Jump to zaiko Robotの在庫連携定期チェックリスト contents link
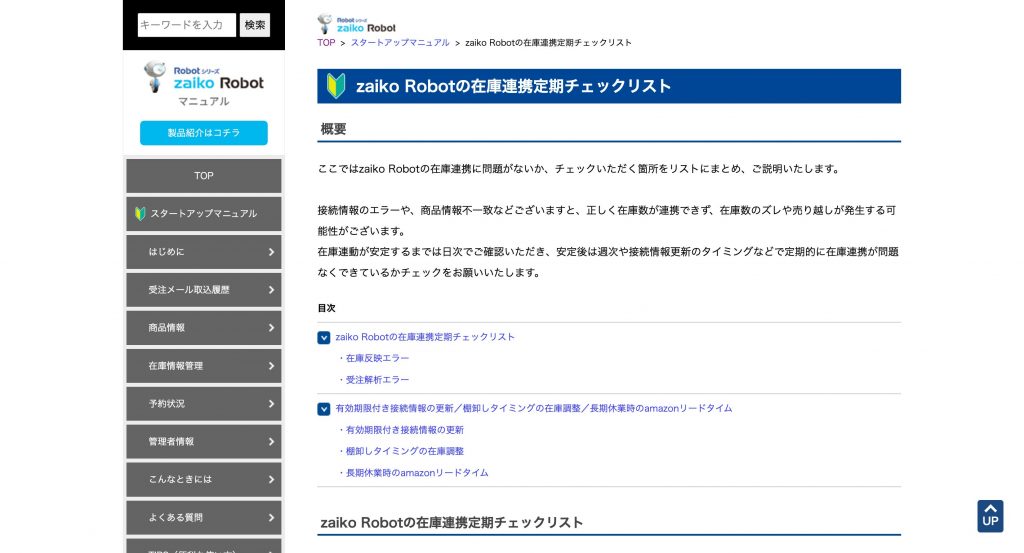The width and height of the screenshot is (1024, 553). [x=424, y=337]
